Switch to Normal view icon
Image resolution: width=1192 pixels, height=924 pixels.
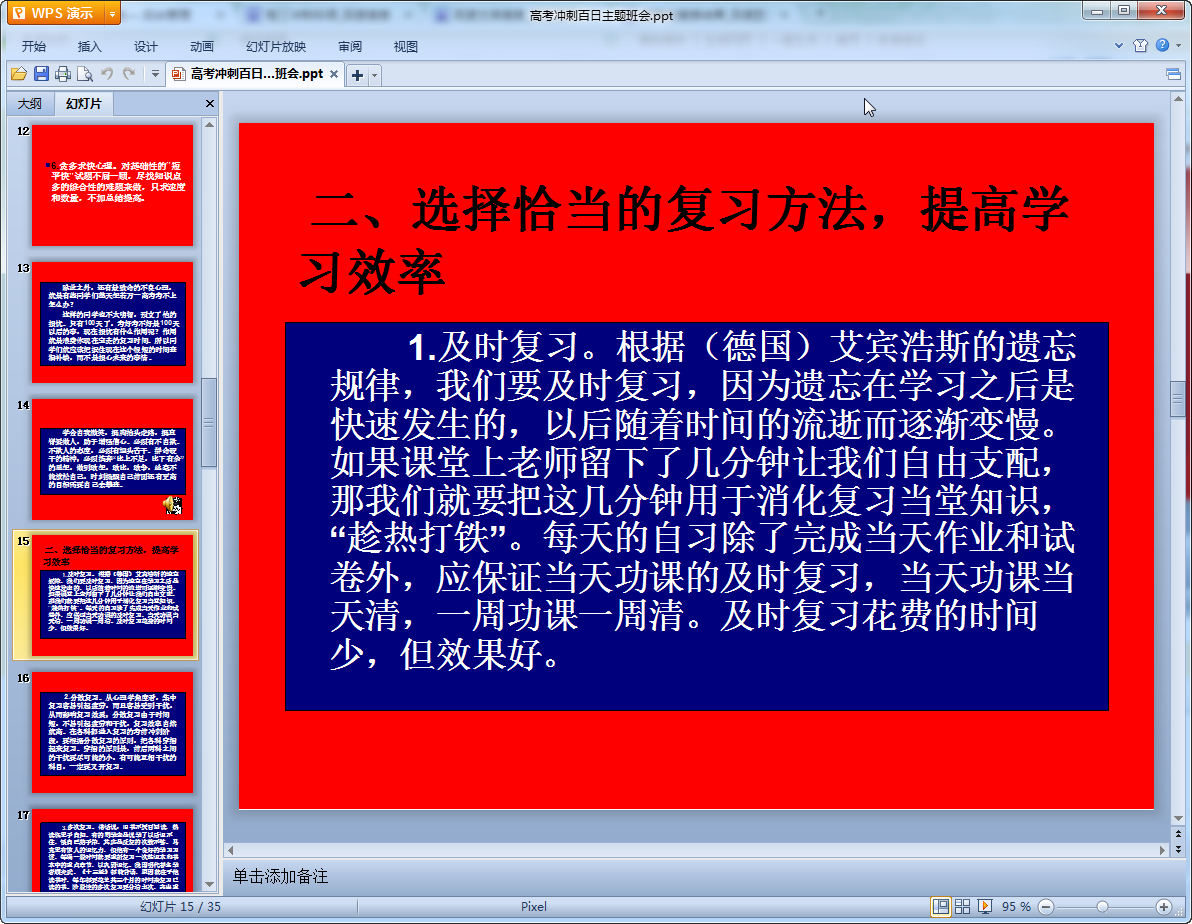[940, 907]
